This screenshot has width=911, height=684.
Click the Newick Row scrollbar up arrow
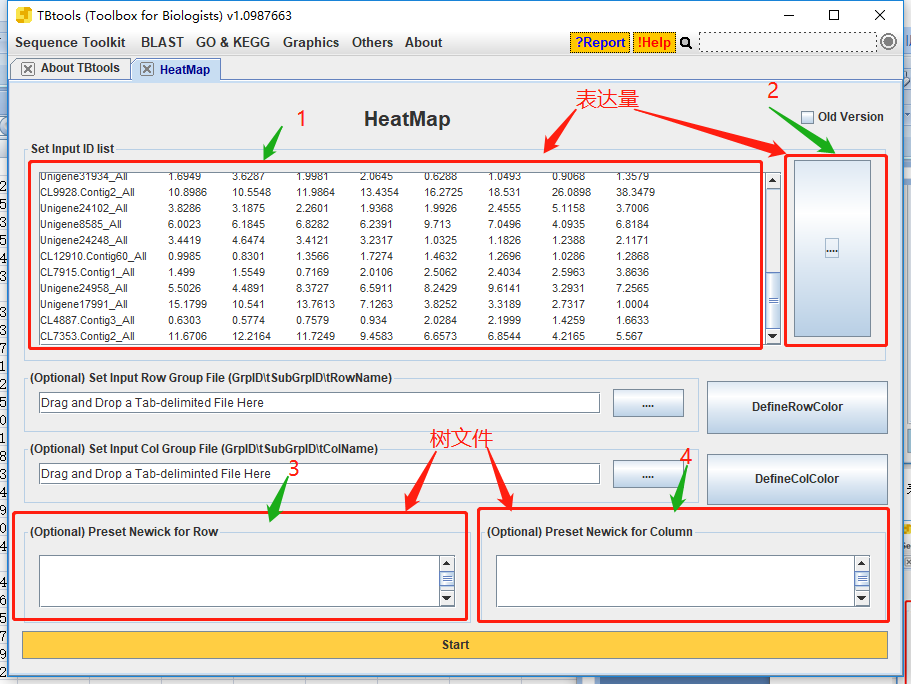pyautogui.click(x=447, y=563)
